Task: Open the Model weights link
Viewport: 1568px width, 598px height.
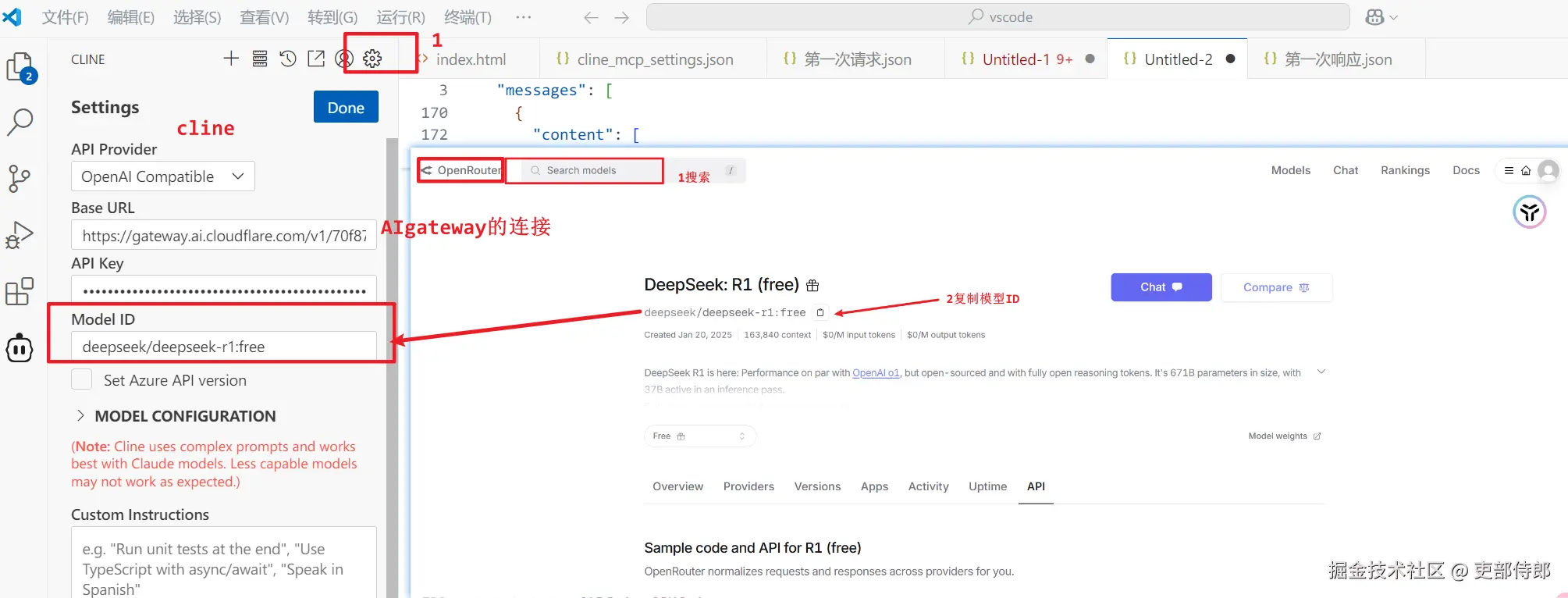Action: pyautogui.click(x=1284, y=436)
